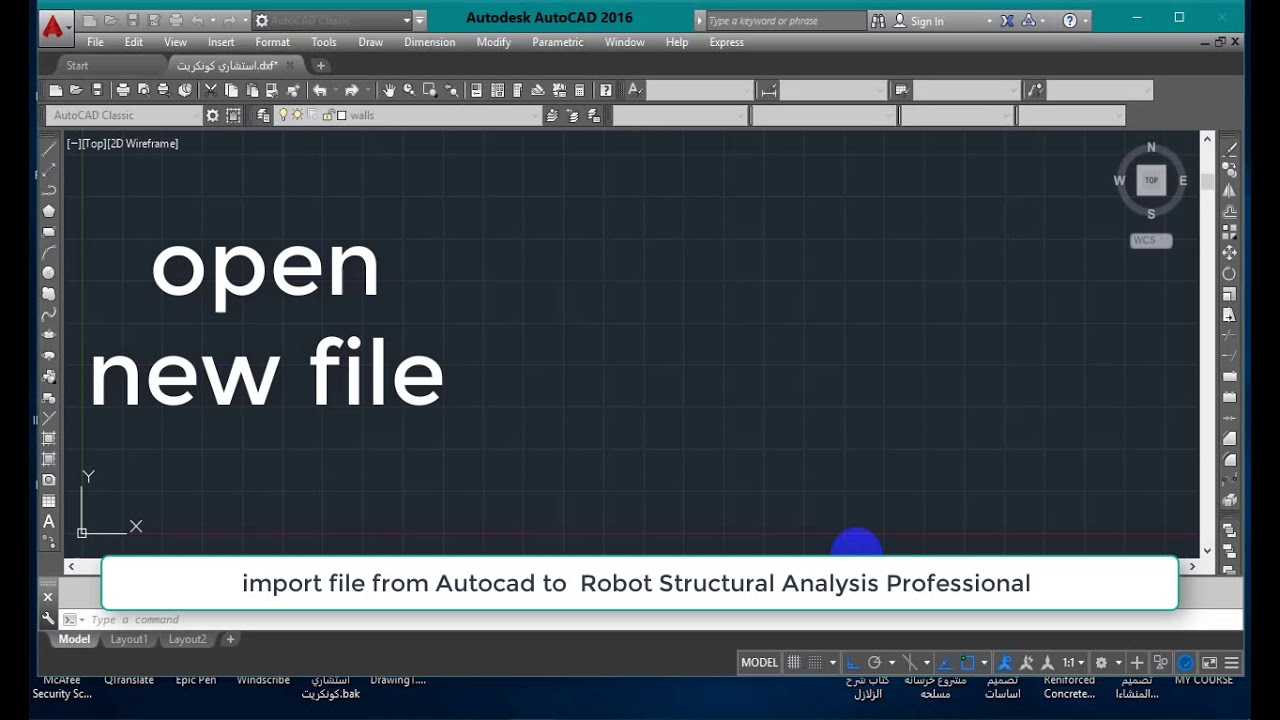This screenshot has width=1280, height=720.
Task: Select the Move tool in Modify toolbar
Action: [1230, 253]
